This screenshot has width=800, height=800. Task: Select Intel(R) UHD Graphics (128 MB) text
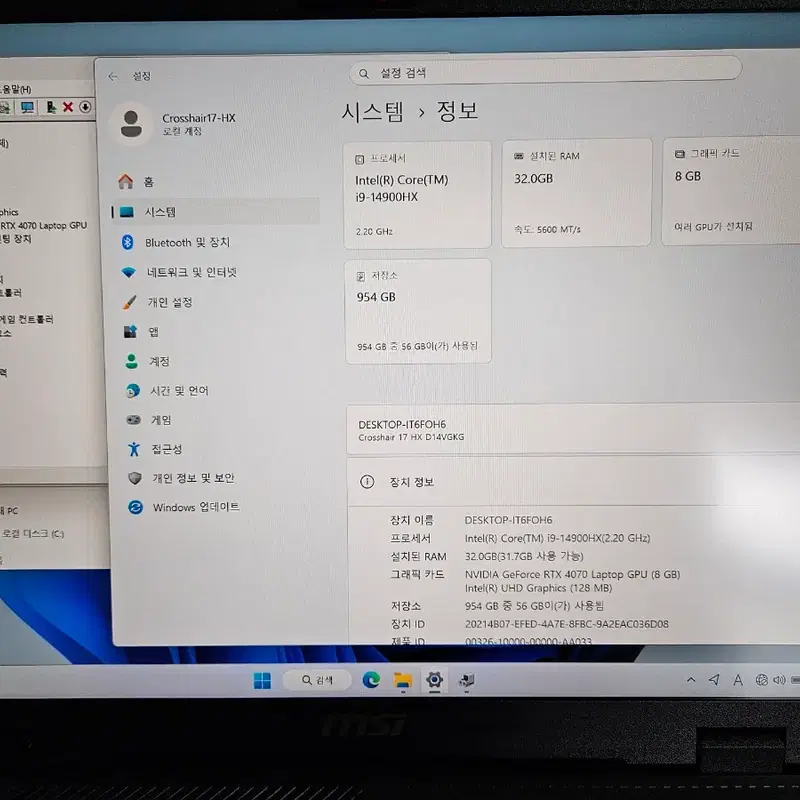tap(538, 588)
